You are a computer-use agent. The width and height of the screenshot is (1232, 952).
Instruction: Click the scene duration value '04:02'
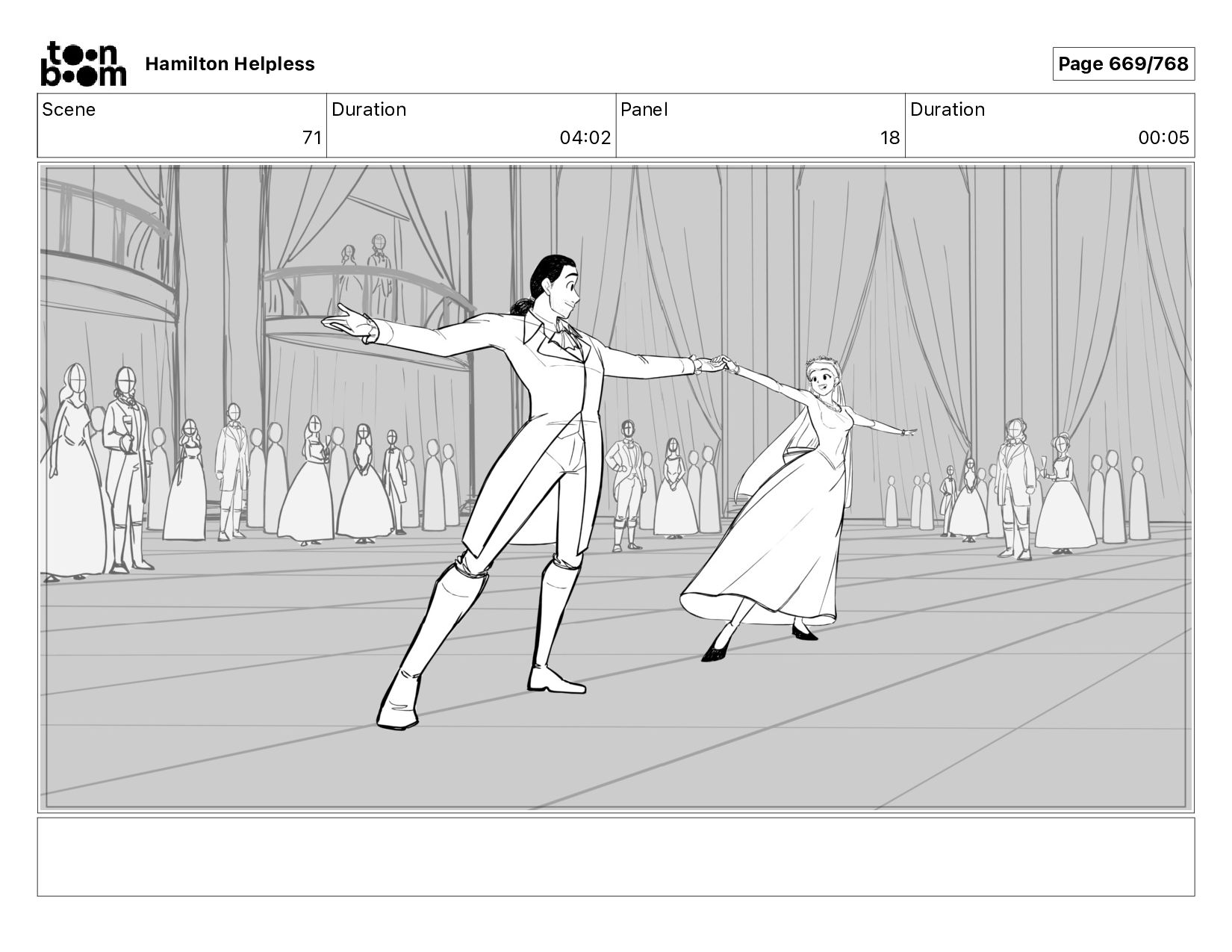coord(585,138)
